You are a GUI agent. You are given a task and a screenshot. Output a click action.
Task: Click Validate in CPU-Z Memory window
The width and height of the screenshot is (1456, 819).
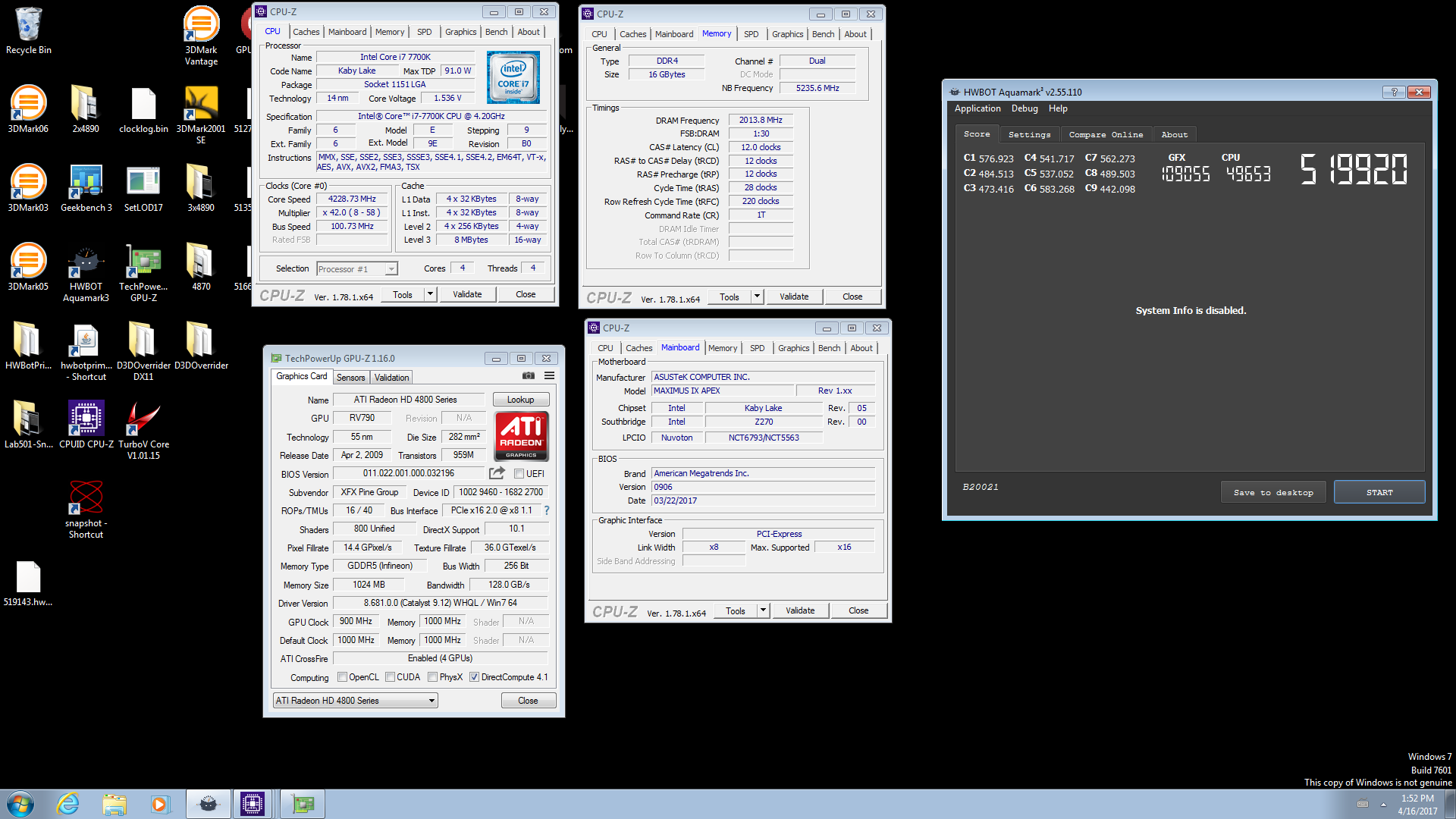(794, 297)
